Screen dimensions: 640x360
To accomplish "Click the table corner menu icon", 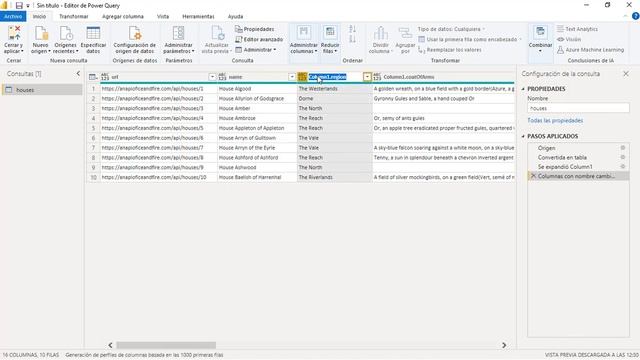I will pos(93,77).
